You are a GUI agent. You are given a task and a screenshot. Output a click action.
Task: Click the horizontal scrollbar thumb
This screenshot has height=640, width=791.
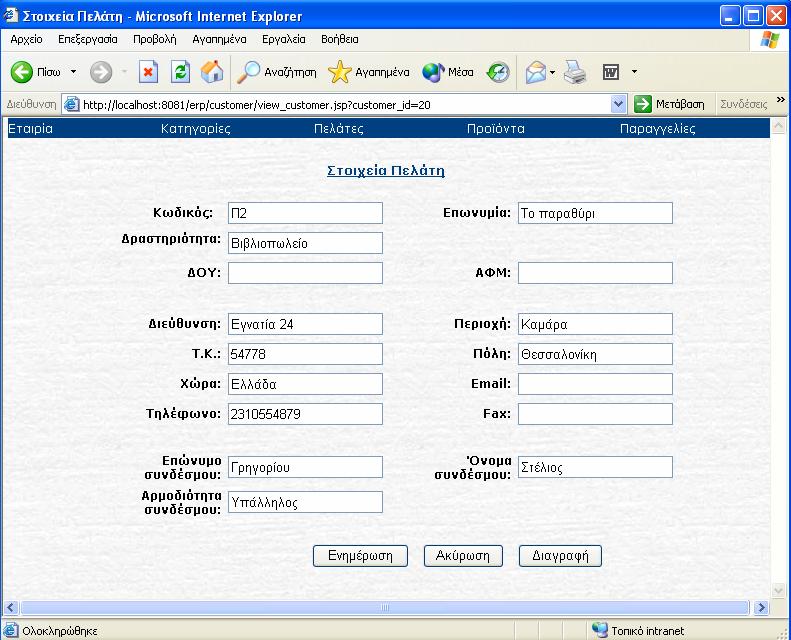[384, 607]
